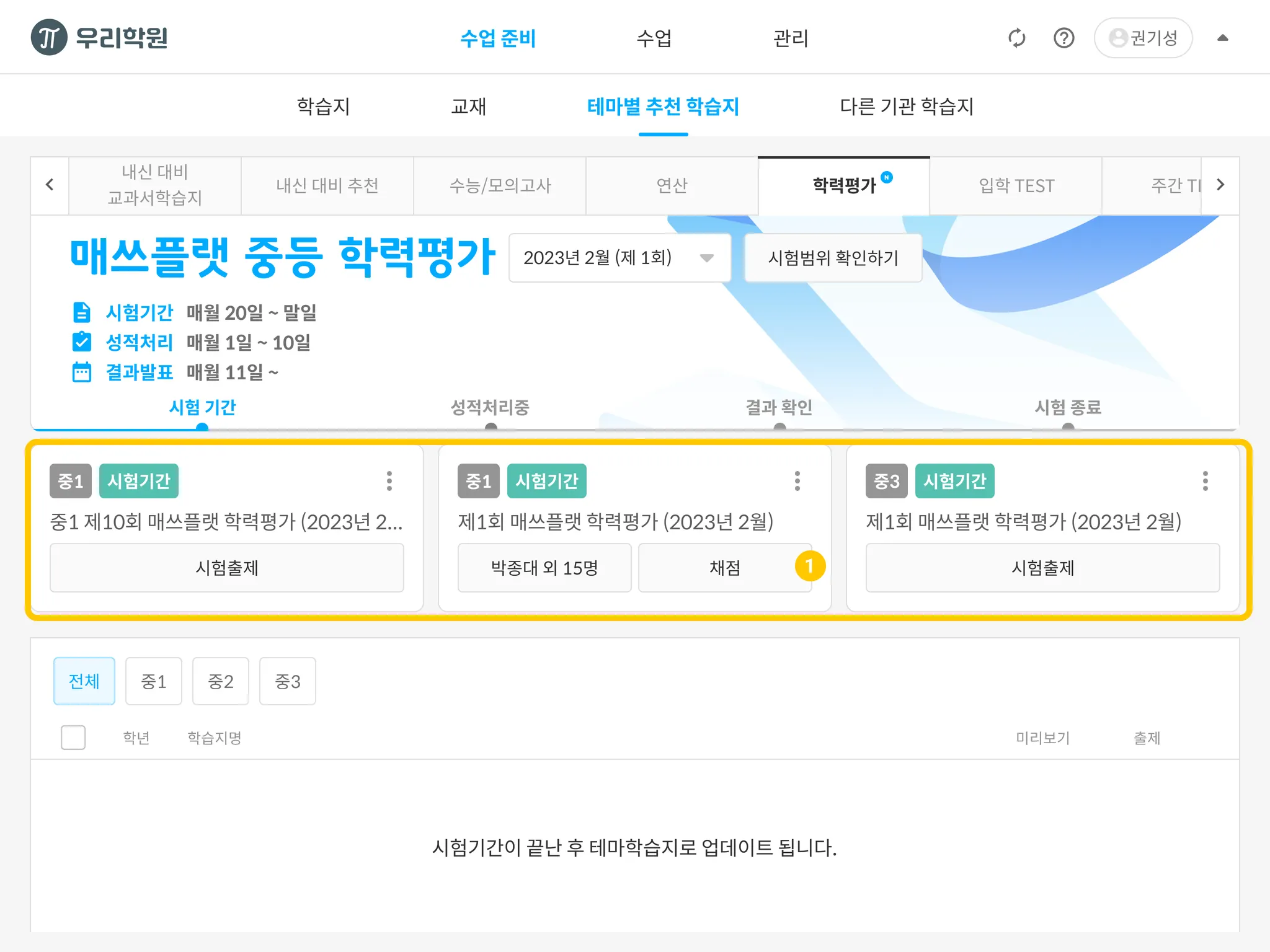This screenshot has width=1270, height=952.
Task: Select the 전체 grade filter
Action: click(x=84, y=681)
